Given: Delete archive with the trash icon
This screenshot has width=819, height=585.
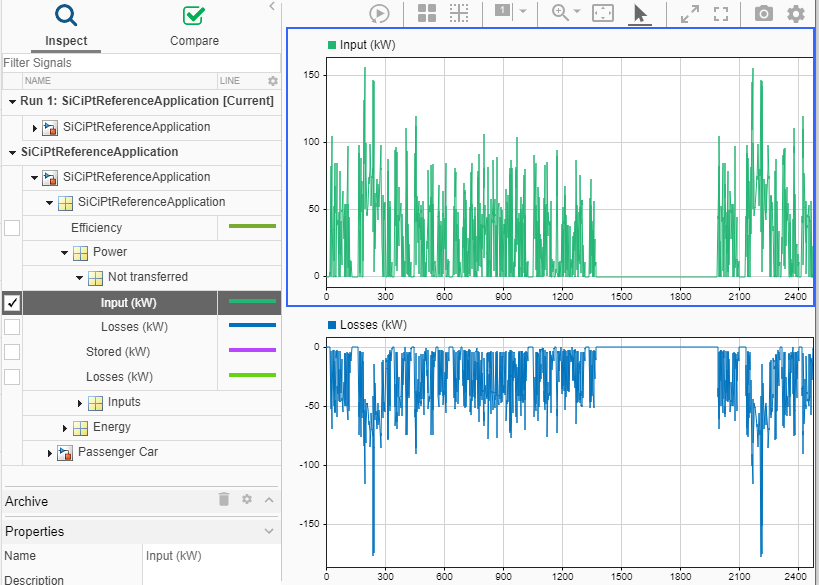Looking at the screenshot, I should click(x=225, y=500).
